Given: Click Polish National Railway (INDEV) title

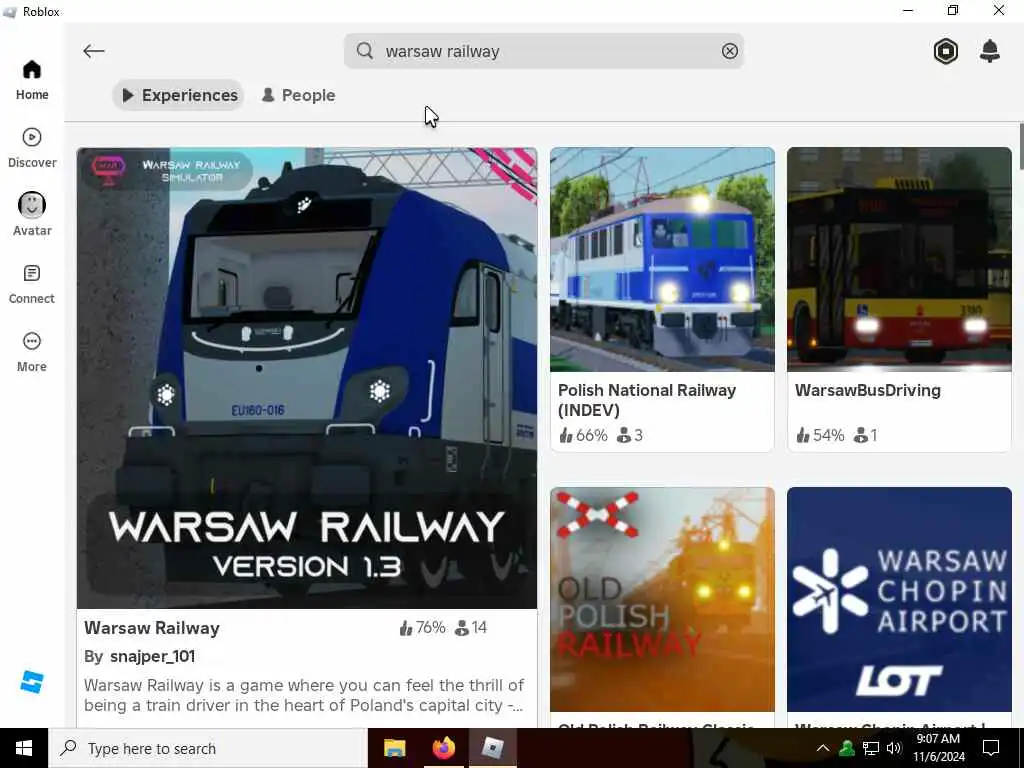Looking at the screenshot, I should click(647, 400).
